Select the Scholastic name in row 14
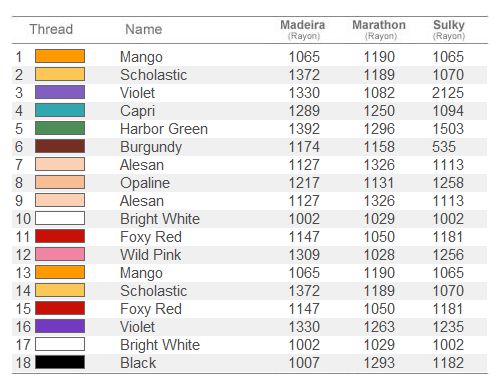 click(154, 291)
